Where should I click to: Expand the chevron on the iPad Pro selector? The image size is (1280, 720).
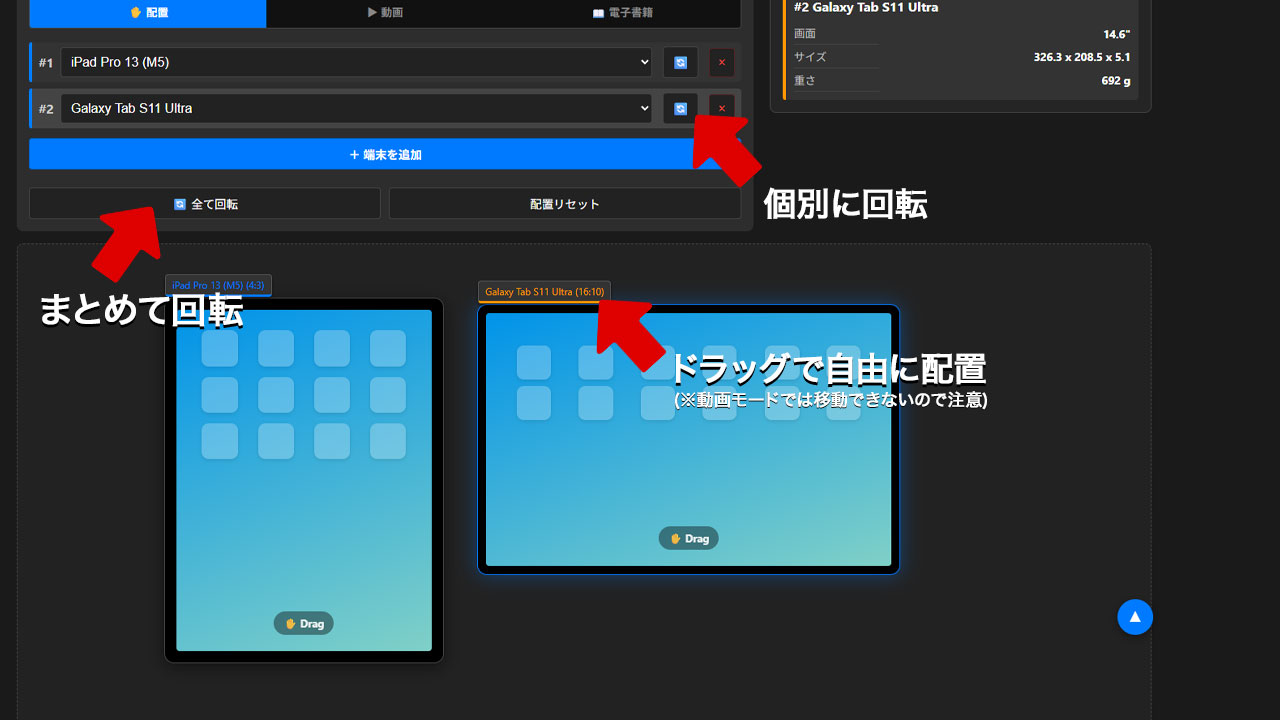[x=645, y=62]
